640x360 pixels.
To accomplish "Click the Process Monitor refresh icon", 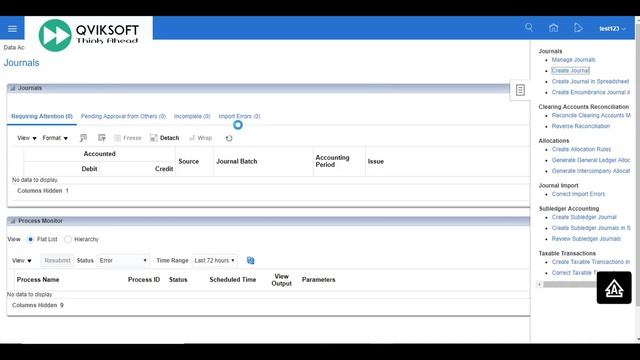I will tap(251, 260).
